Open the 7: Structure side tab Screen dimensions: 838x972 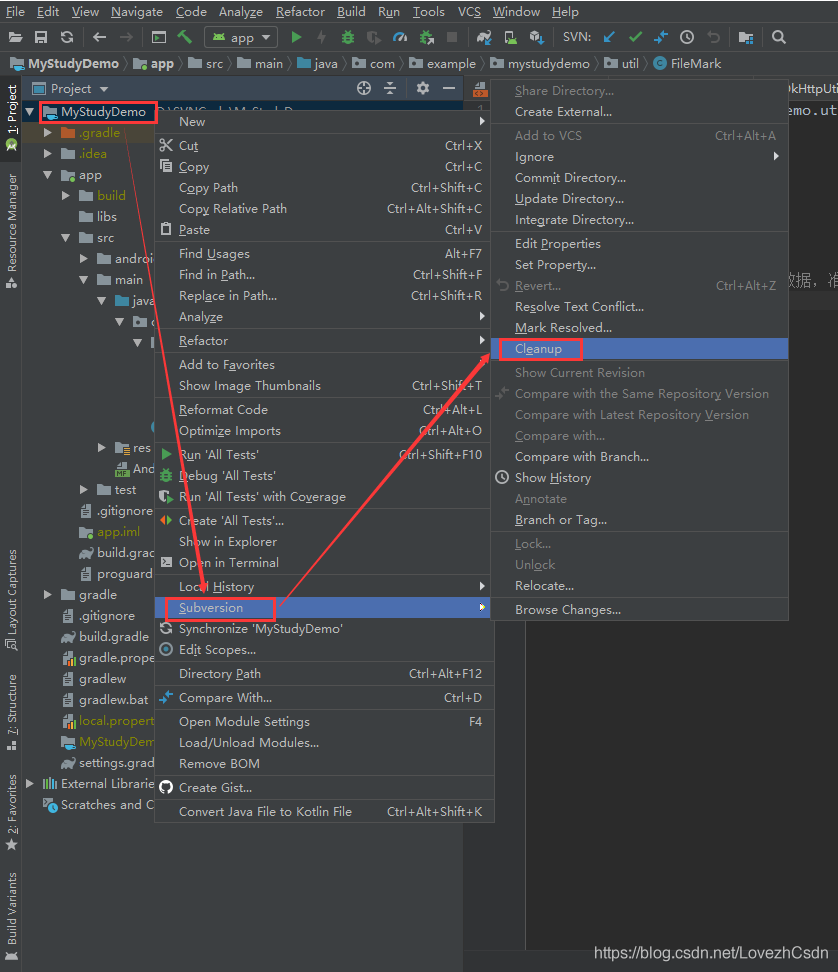[11, 713]
